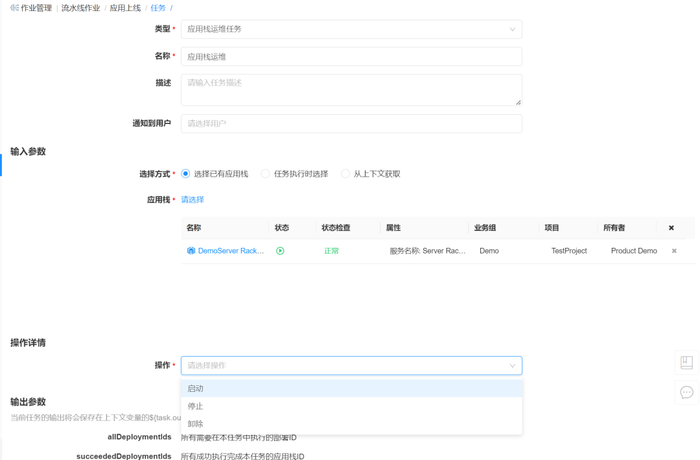Viewport: 700px width, 460px height.
Task: Select the 选择已有应用栈 radio button
Action: click(x=186, y=174)
